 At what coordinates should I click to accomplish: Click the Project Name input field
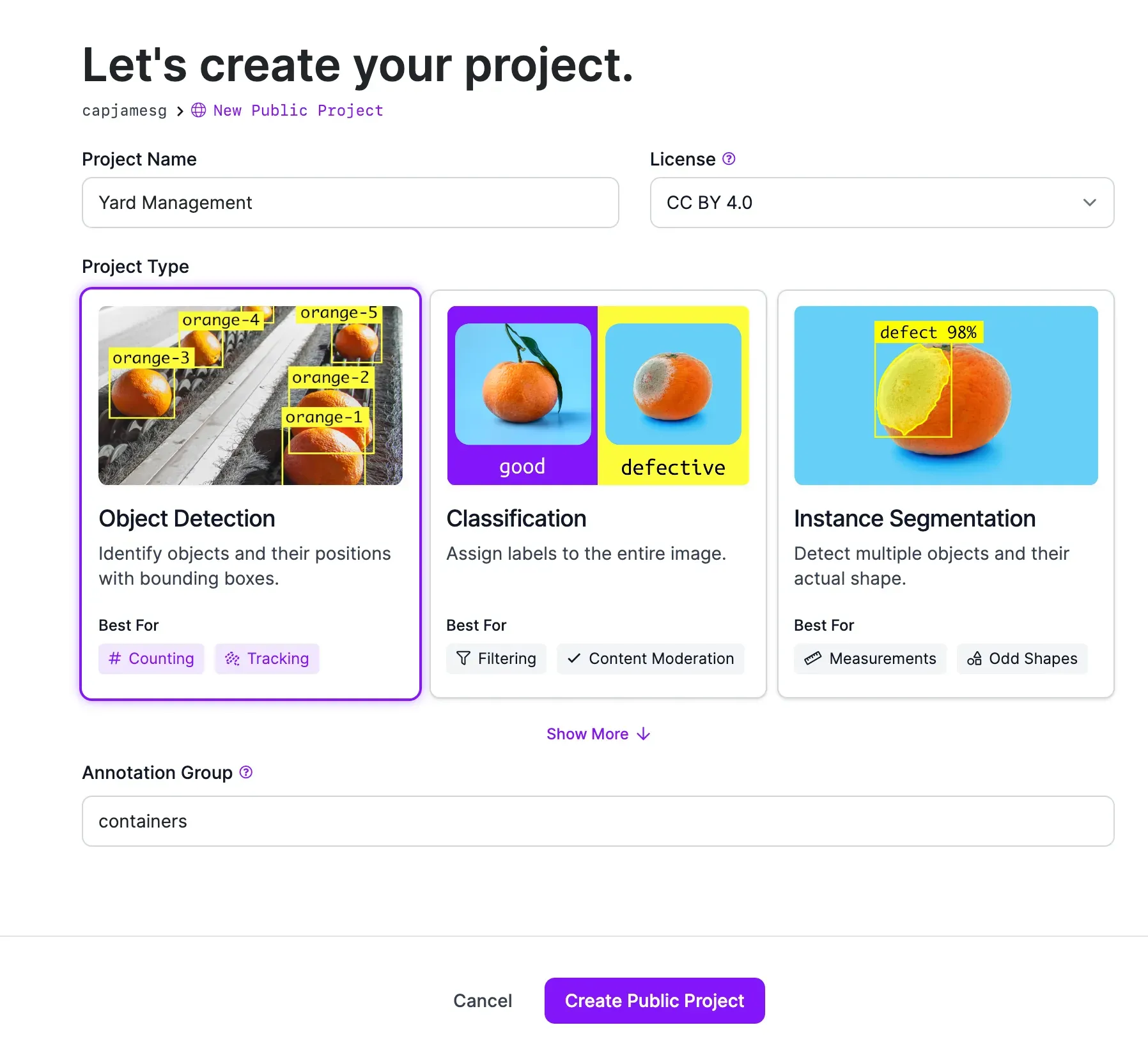click(x=350, y=203)
